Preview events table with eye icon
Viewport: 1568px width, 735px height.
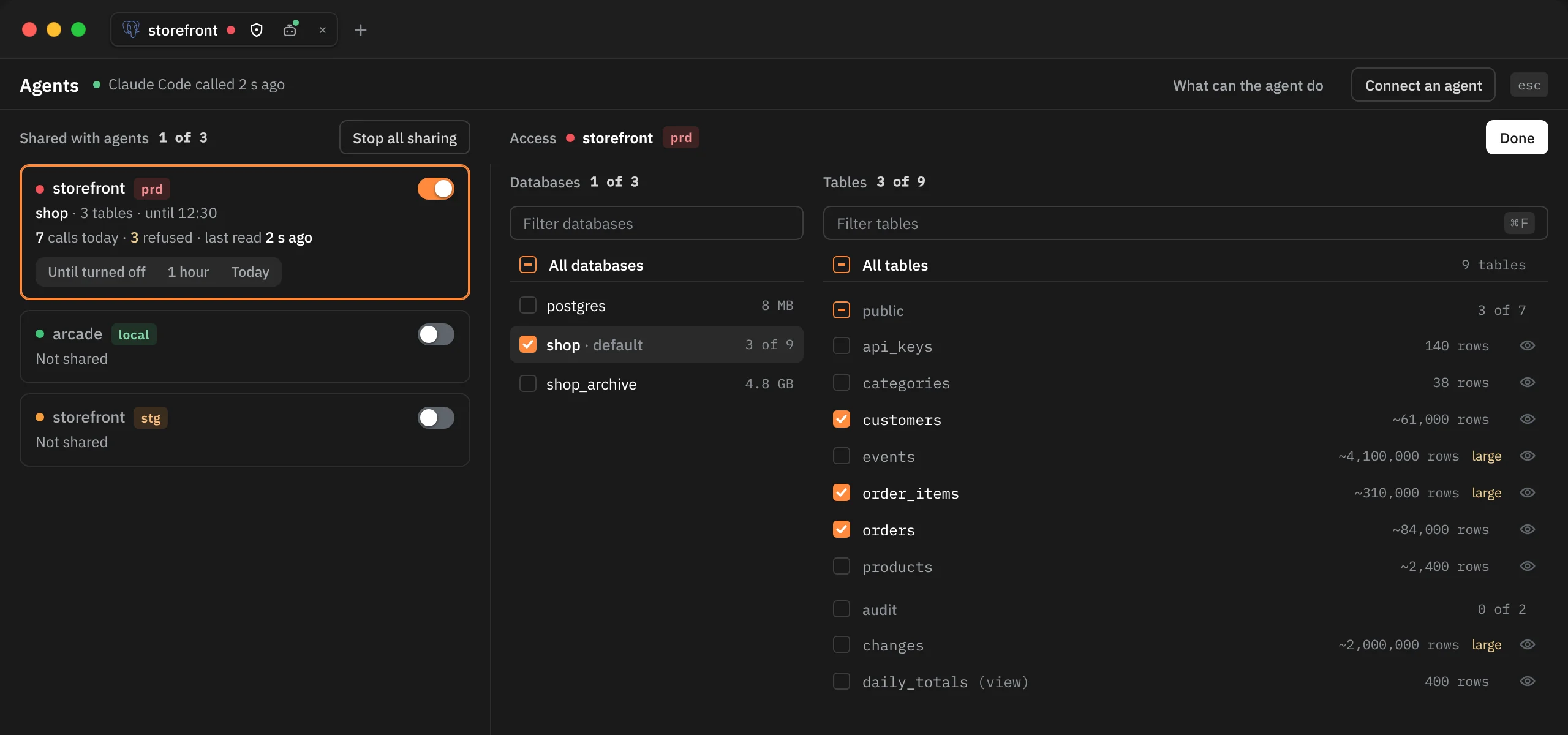click(x=1528, y=456)
